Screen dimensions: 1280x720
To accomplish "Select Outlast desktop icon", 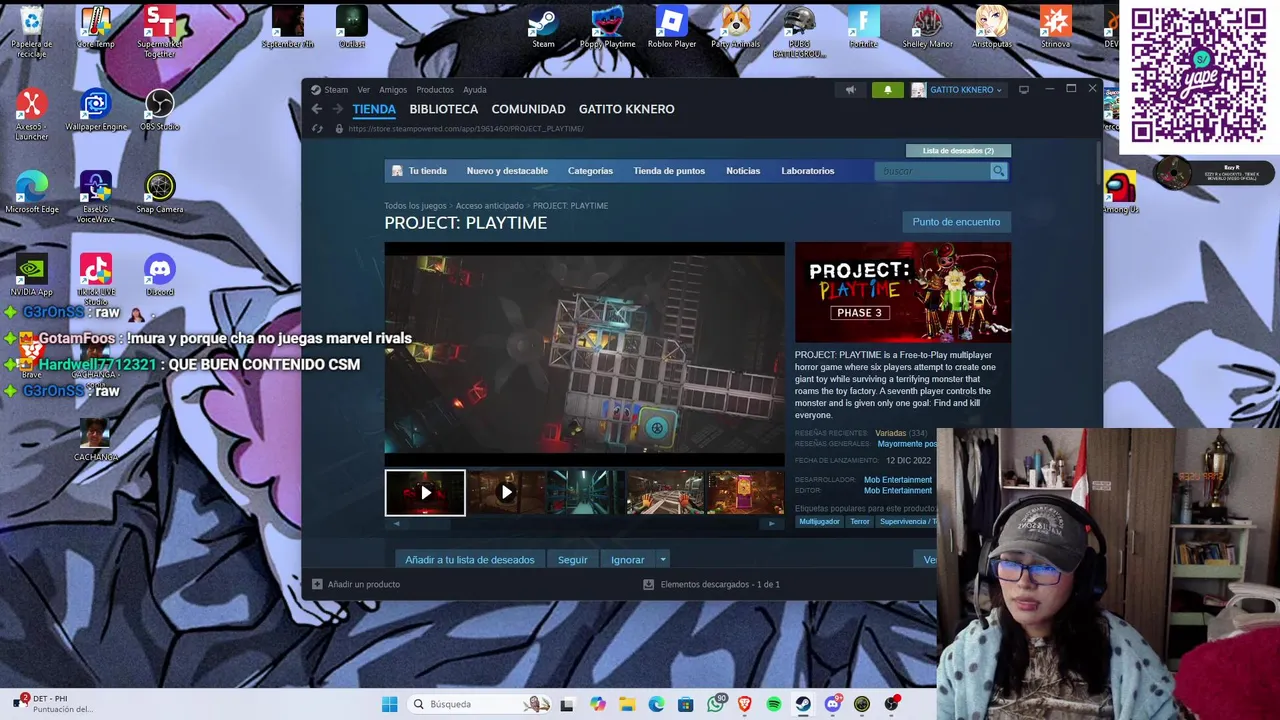I will (x=352, y=27).
